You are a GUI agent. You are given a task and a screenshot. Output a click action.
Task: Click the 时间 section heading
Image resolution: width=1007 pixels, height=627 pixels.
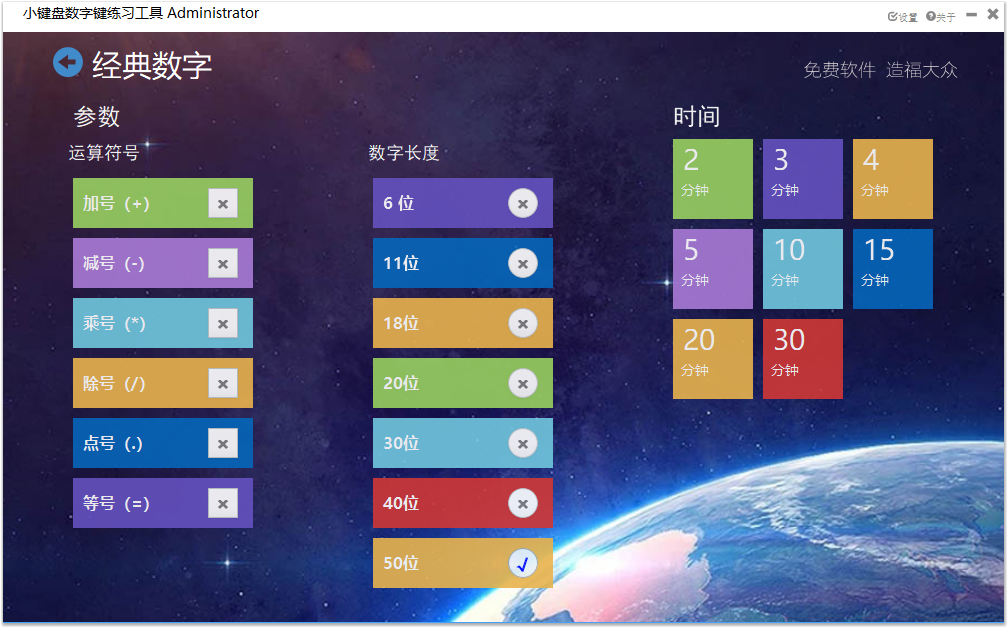[697, 116]
